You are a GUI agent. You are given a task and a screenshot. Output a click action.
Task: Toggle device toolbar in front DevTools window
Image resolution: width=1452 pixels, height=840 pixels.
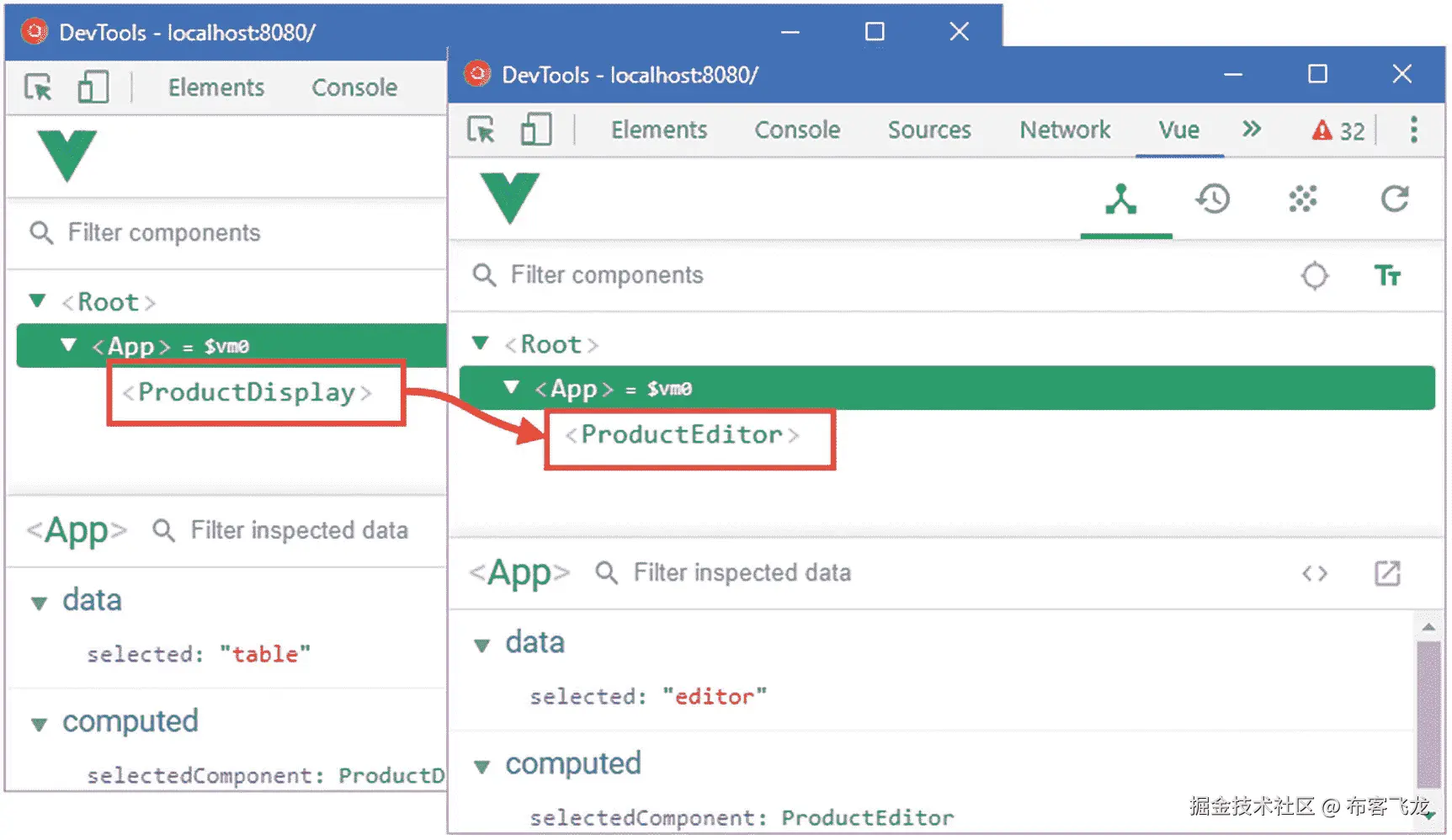coord(535,130)
